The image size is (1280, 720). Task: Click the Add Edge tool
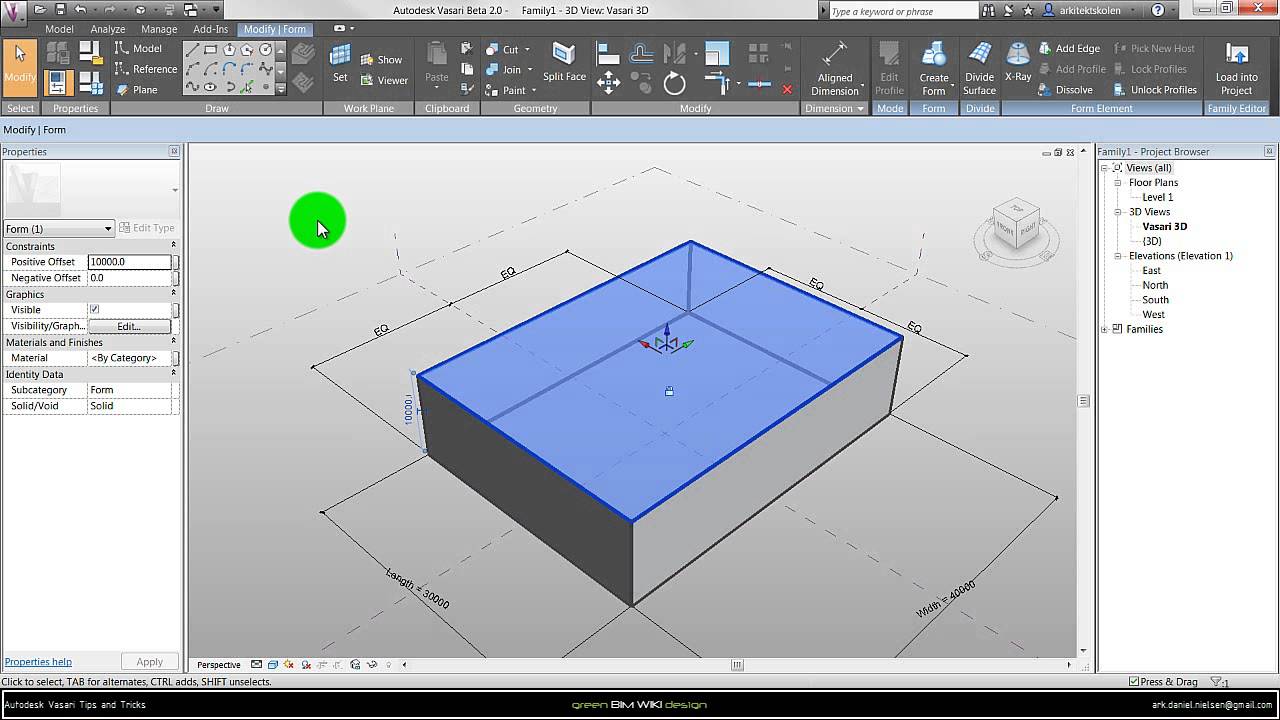point(1070,49)
